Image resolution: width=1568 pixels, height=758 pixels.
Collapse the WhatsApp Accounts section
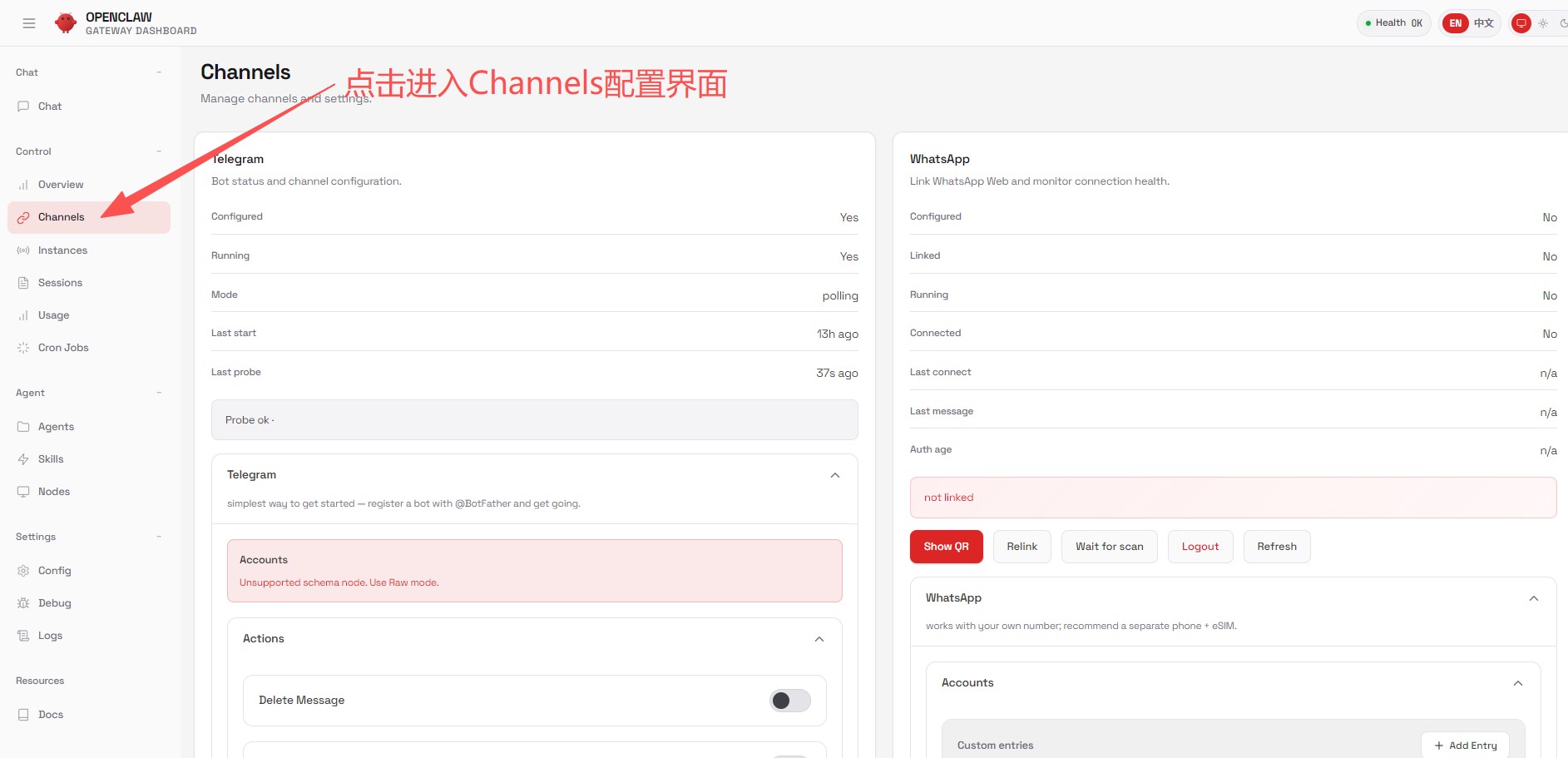point(1518,683)
